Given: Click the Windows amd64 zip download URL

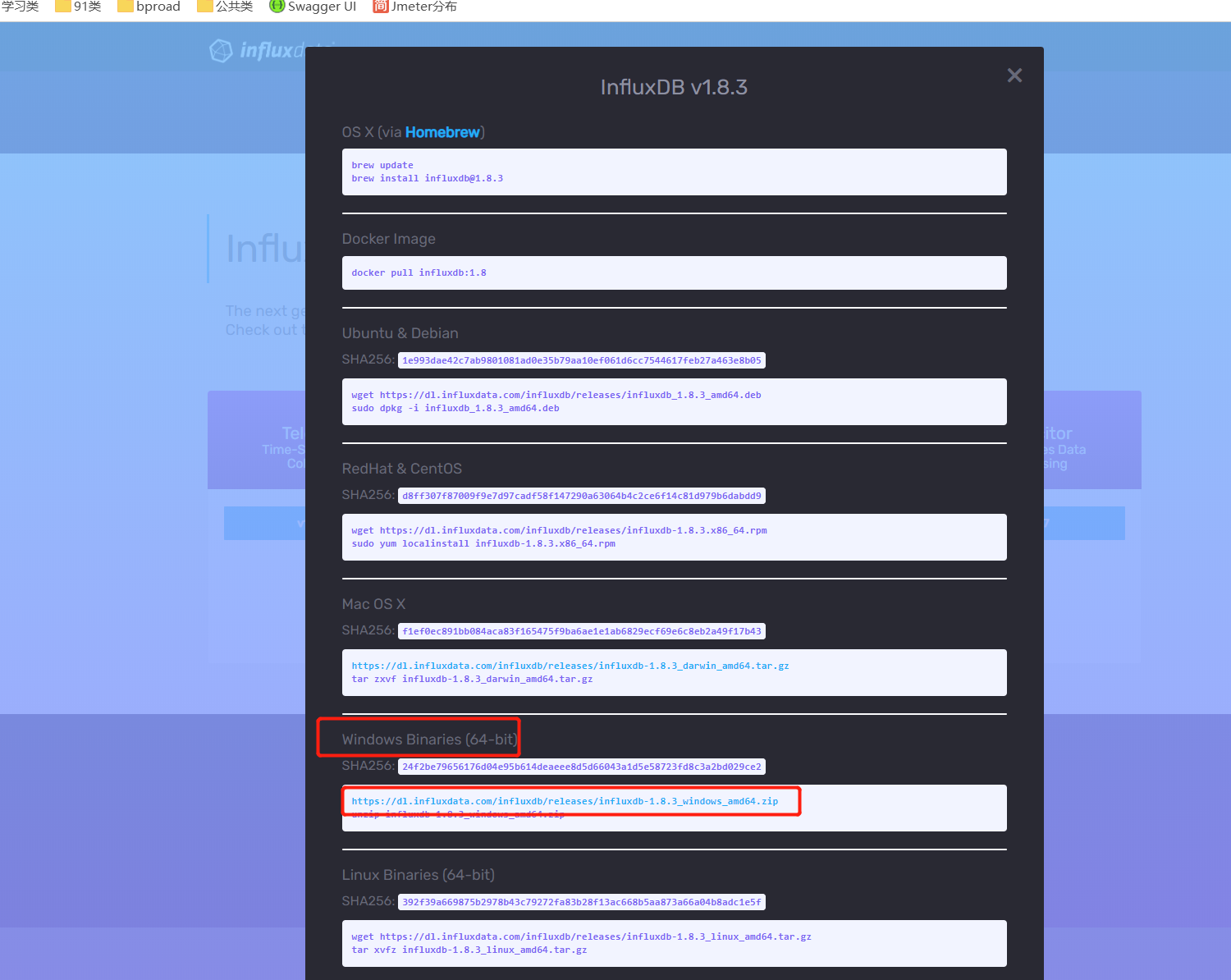Looking at the screenshot, I should tap(565, 801).
